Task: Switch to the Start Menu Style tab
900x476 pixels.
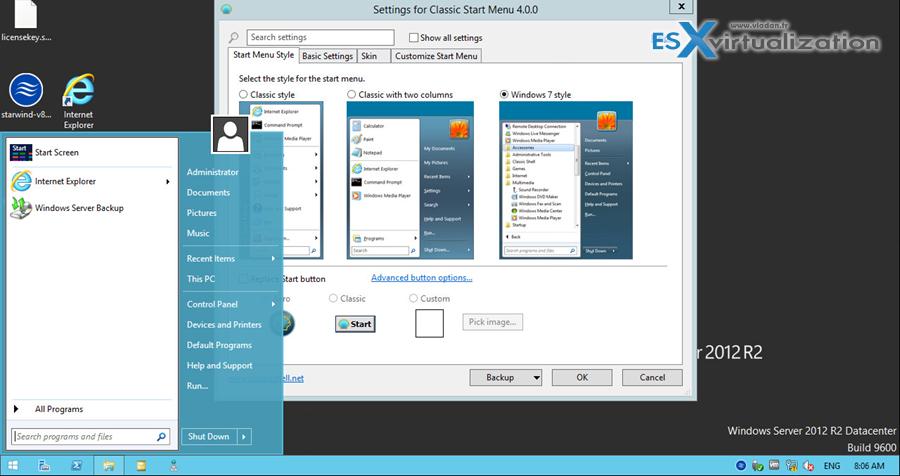Action: (x=263, y=55)
